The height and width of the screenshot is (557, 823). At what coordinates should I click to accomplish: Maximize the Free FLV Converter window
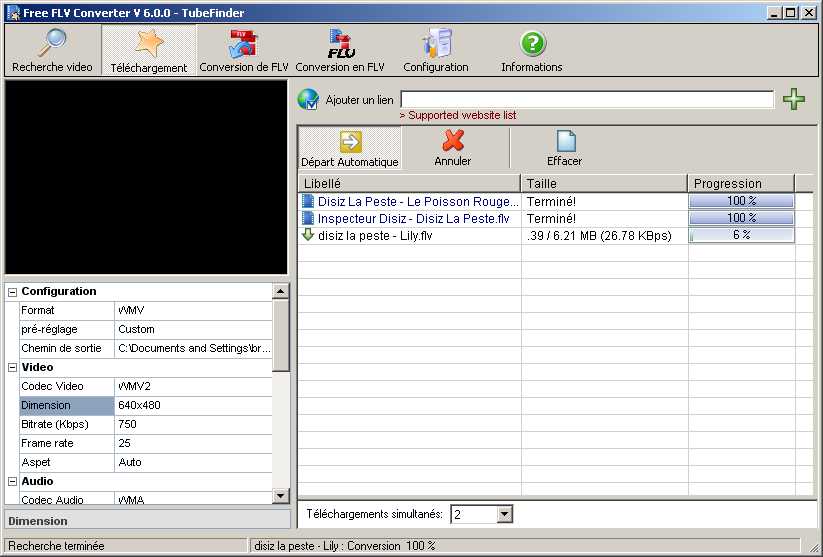click(790, 13)
